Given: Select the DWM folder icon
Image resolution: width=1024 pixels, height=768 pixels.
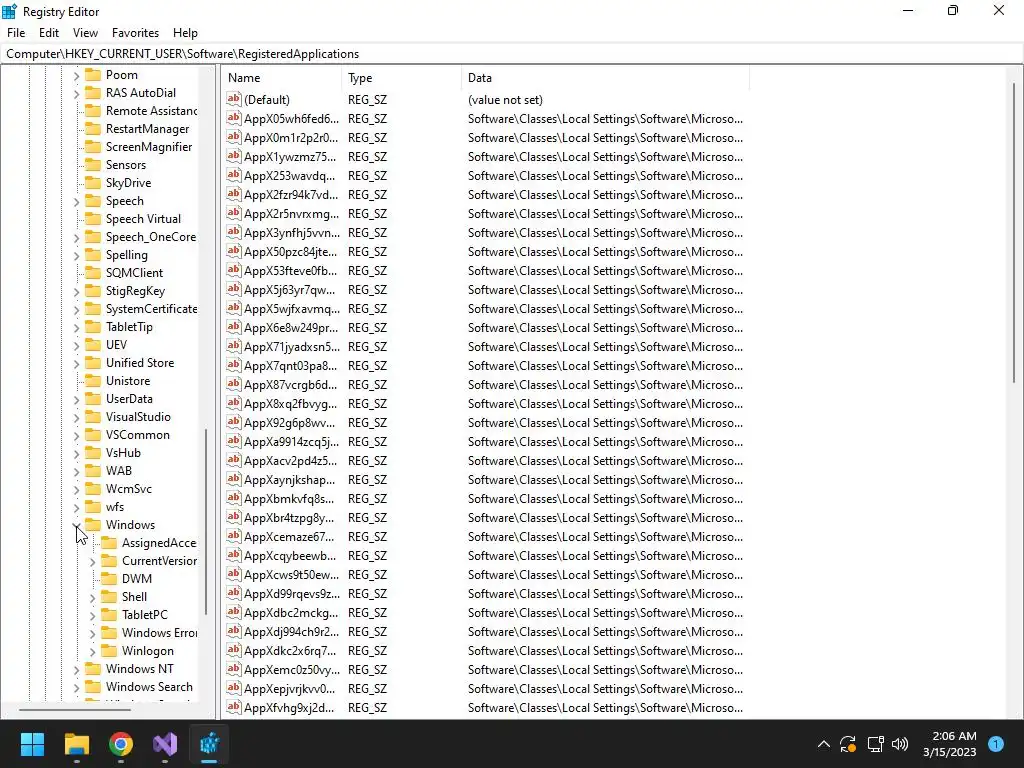Looking at the screenshot, I should point(109,579).
